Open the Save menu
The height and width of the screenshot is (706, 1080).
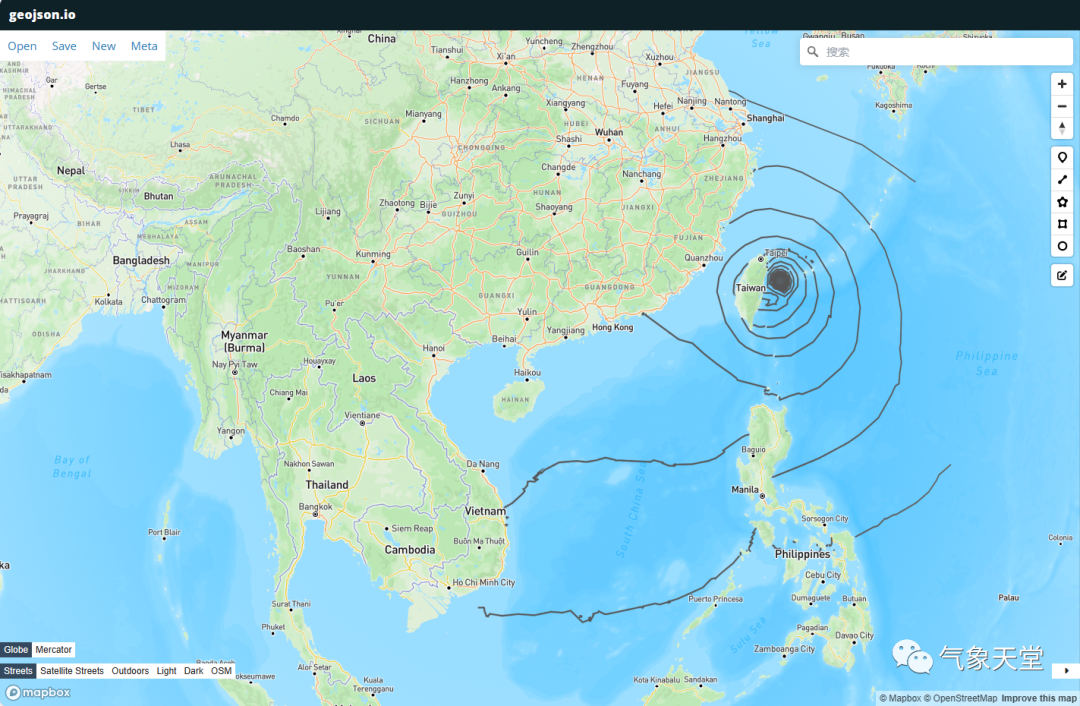pyautogui.click(x=64, y=46)
